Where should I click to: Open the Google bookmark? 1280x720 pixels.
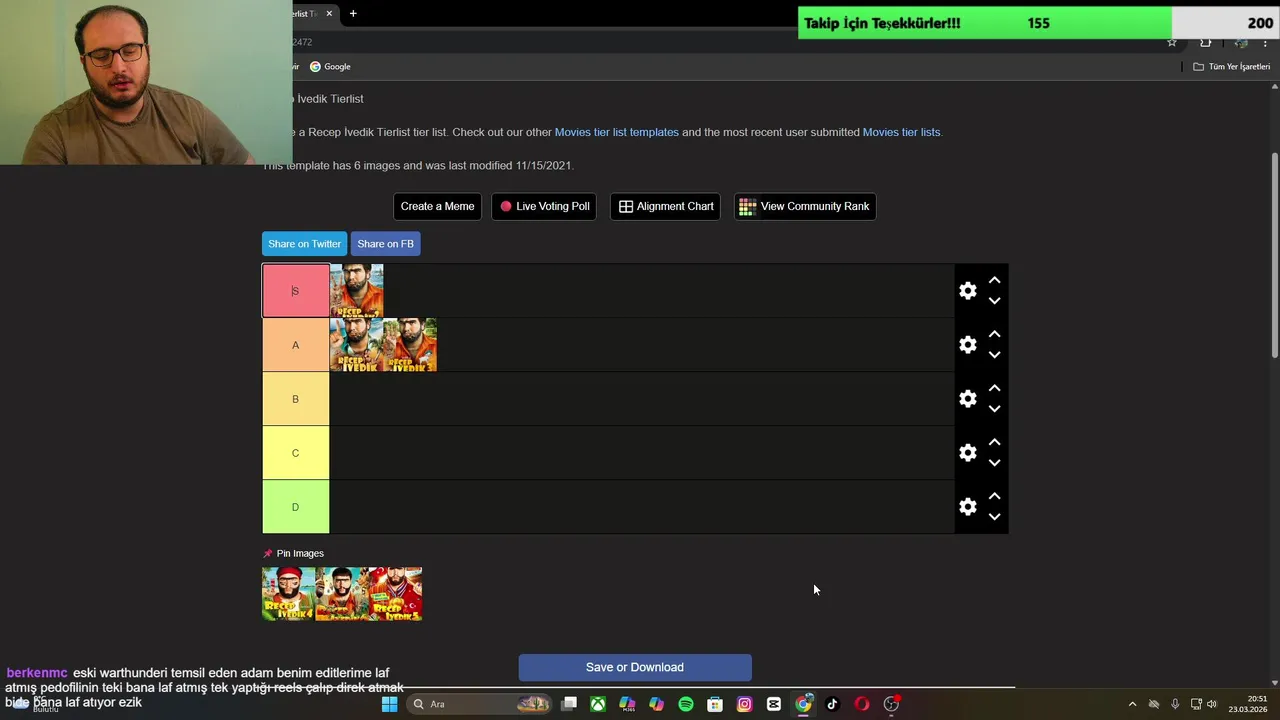(x=330, y=67)
